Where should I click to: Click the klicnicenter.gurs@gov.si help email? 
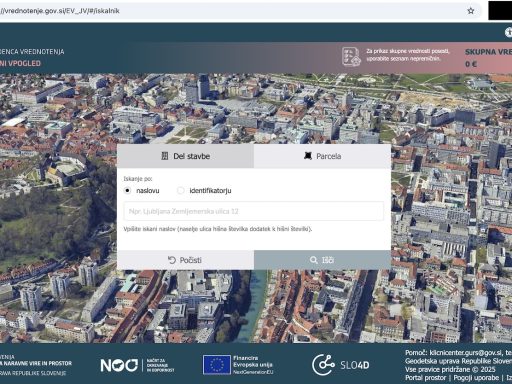click(465, 353)
